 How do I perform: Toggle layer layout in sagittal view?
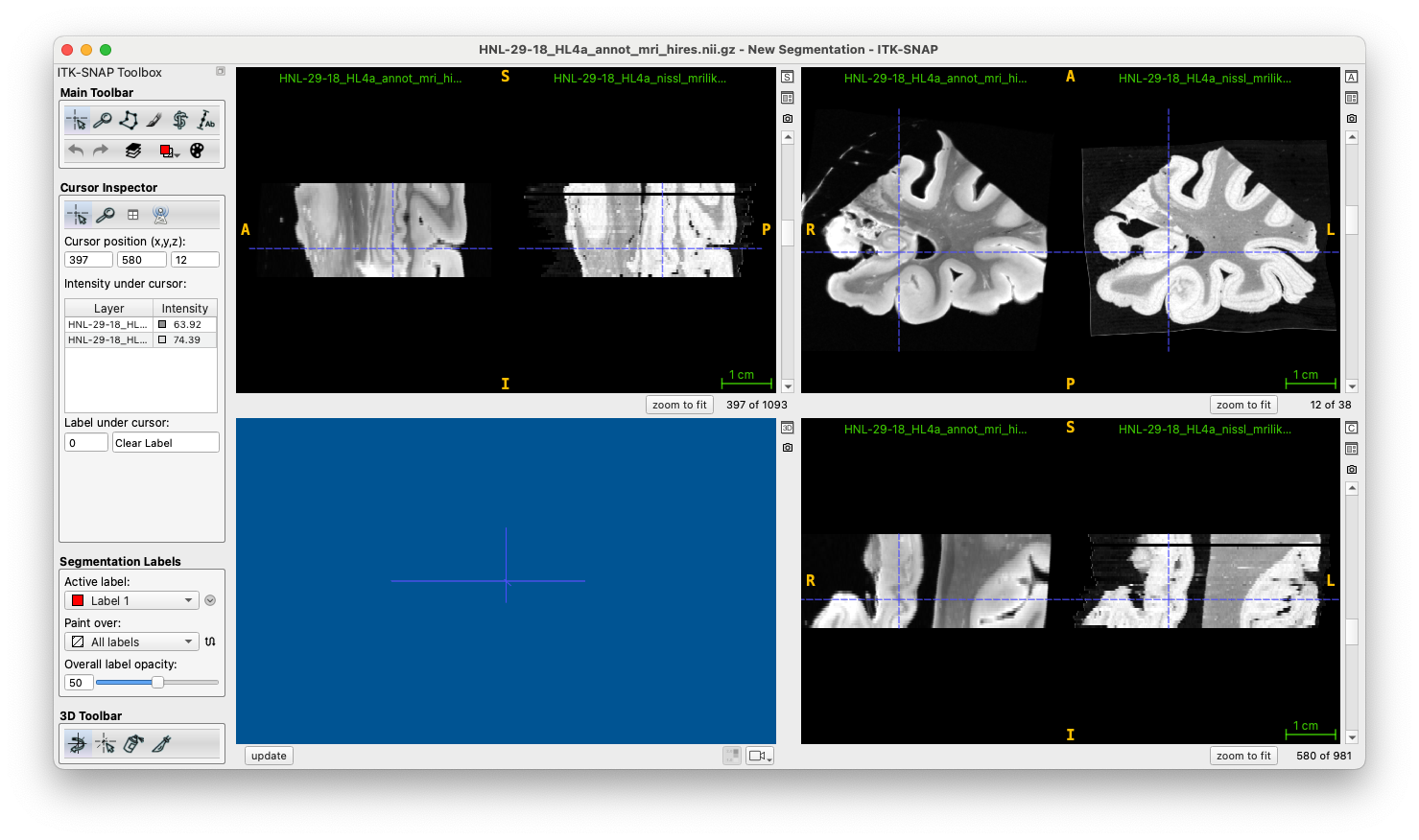(x=788, y=98)
